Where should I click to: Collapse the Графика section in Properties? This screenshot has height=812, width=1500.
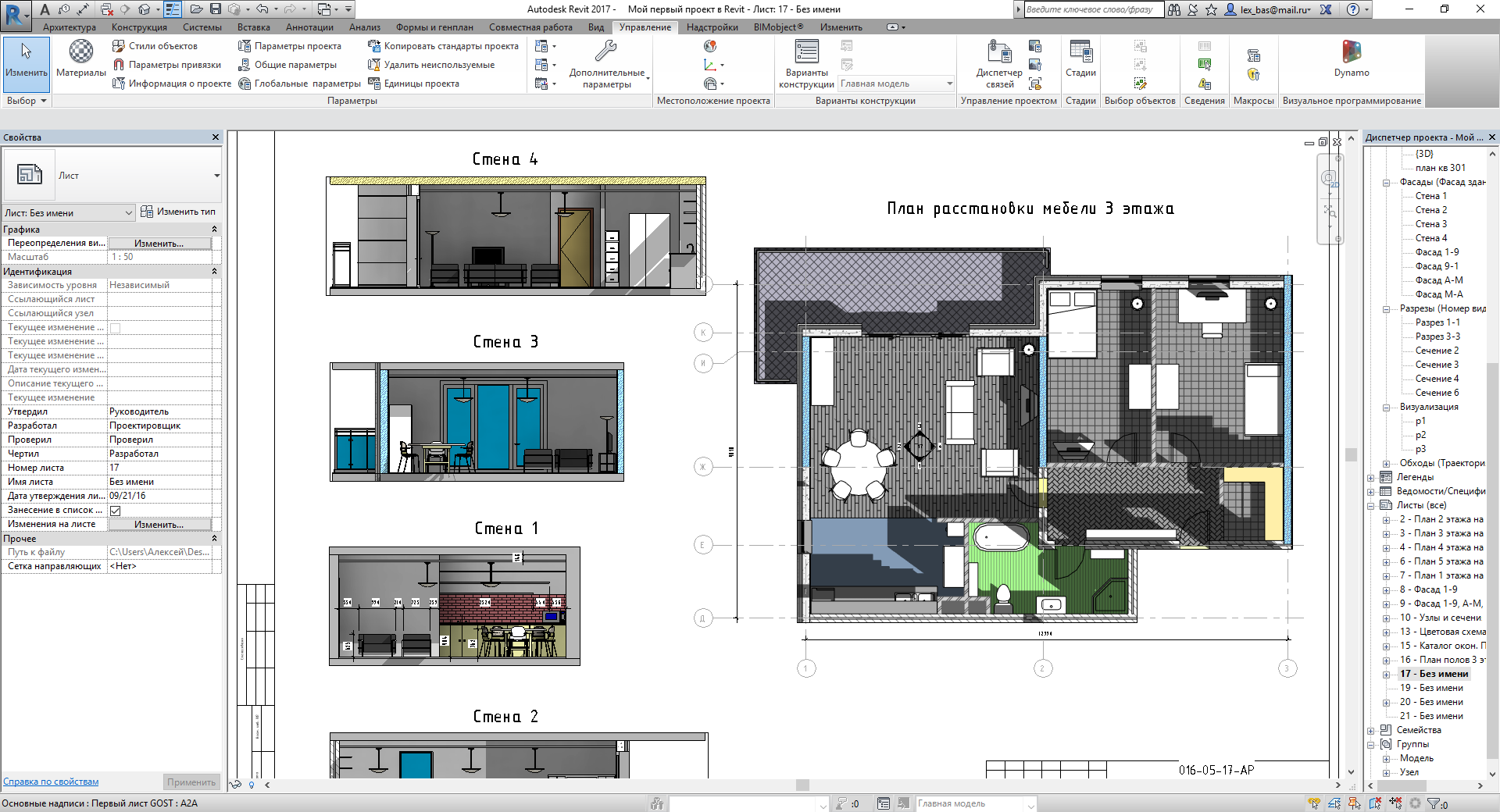[214, 230]
